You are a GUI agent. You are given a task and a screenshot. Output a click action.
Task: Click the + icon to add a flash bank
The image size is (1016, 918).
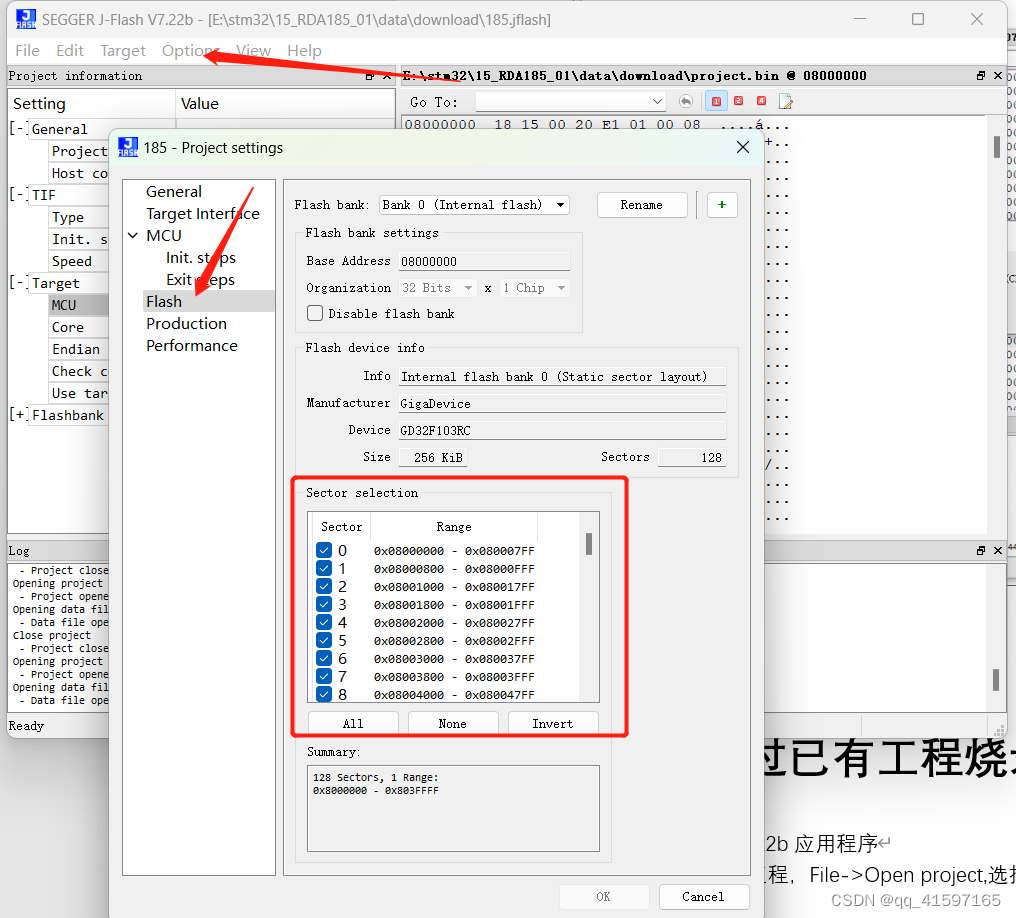[x=722, y=204]
